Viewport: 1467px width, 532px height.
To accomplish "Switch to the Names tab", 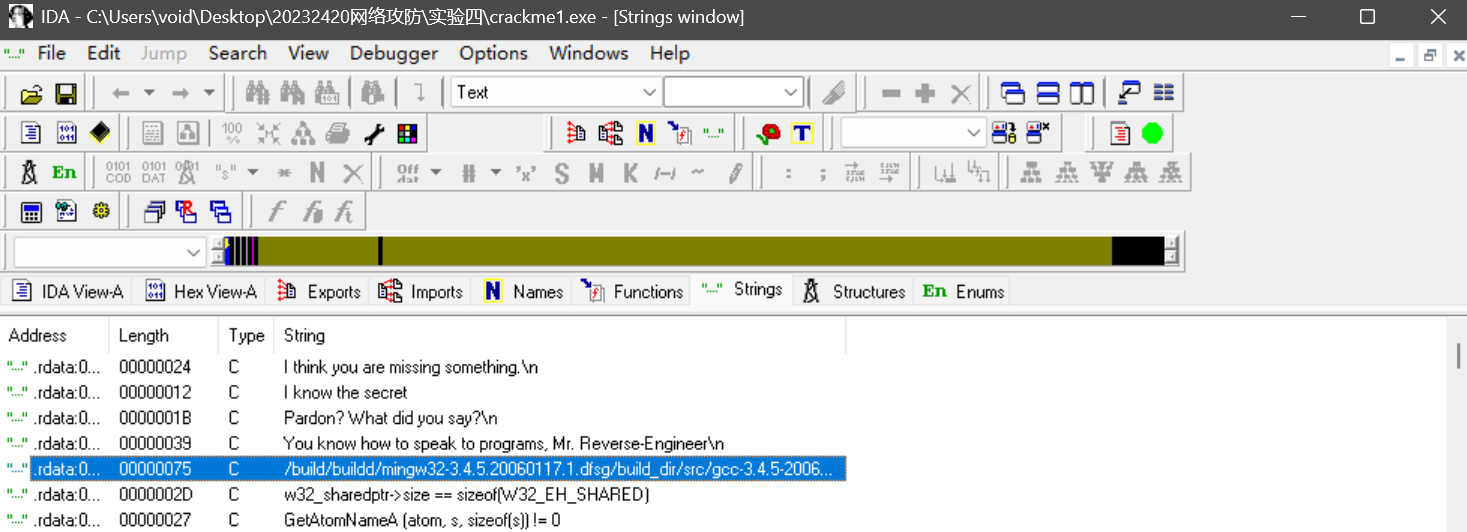I will [523, 292].
